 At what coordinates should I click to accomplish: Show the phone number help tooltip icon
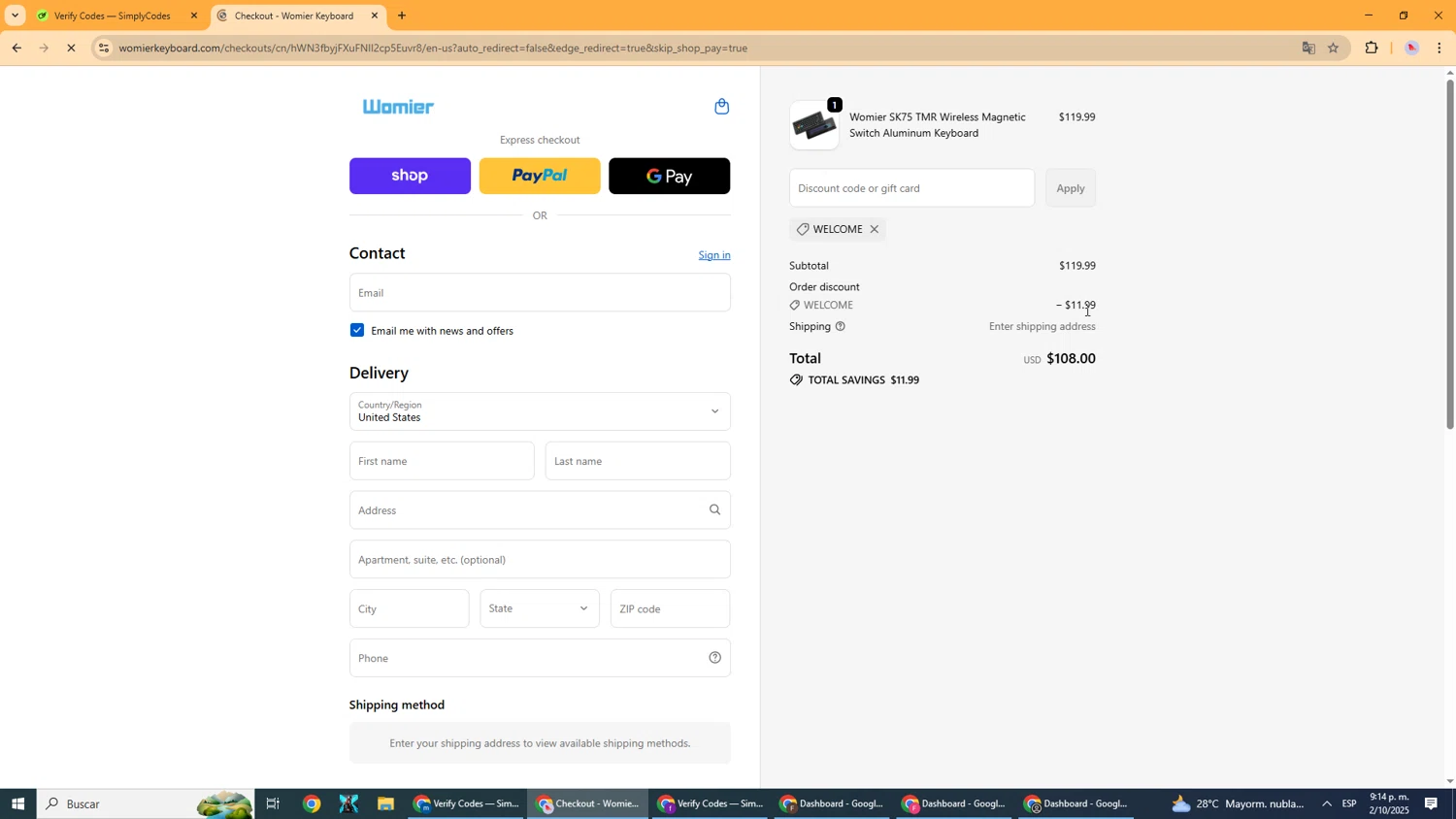pyautogui.click(x=715, y=658)
